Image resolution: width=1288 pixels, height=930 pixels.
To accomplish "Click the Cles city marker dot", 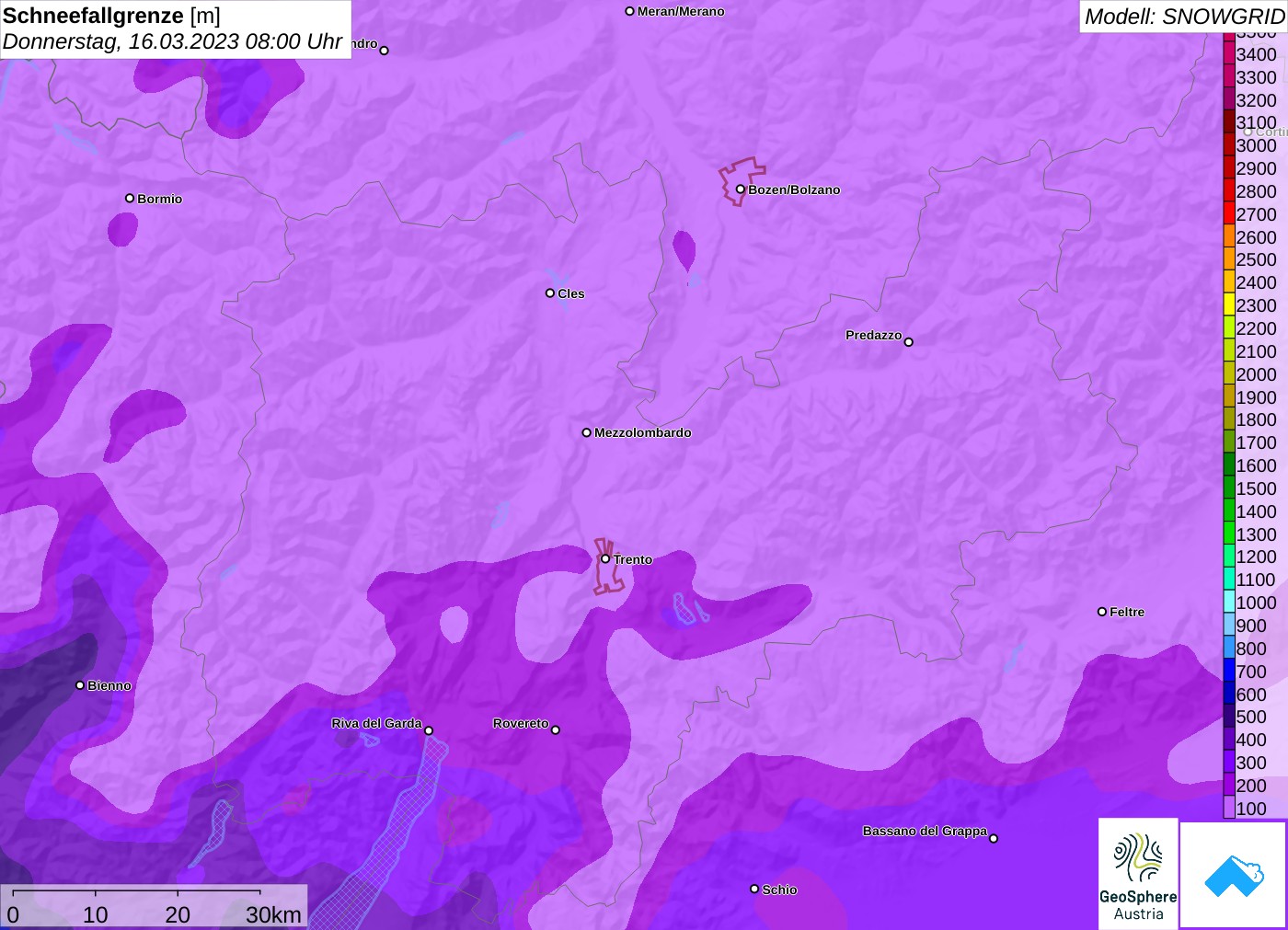I will pyautogui.click(x=550, y=293).
